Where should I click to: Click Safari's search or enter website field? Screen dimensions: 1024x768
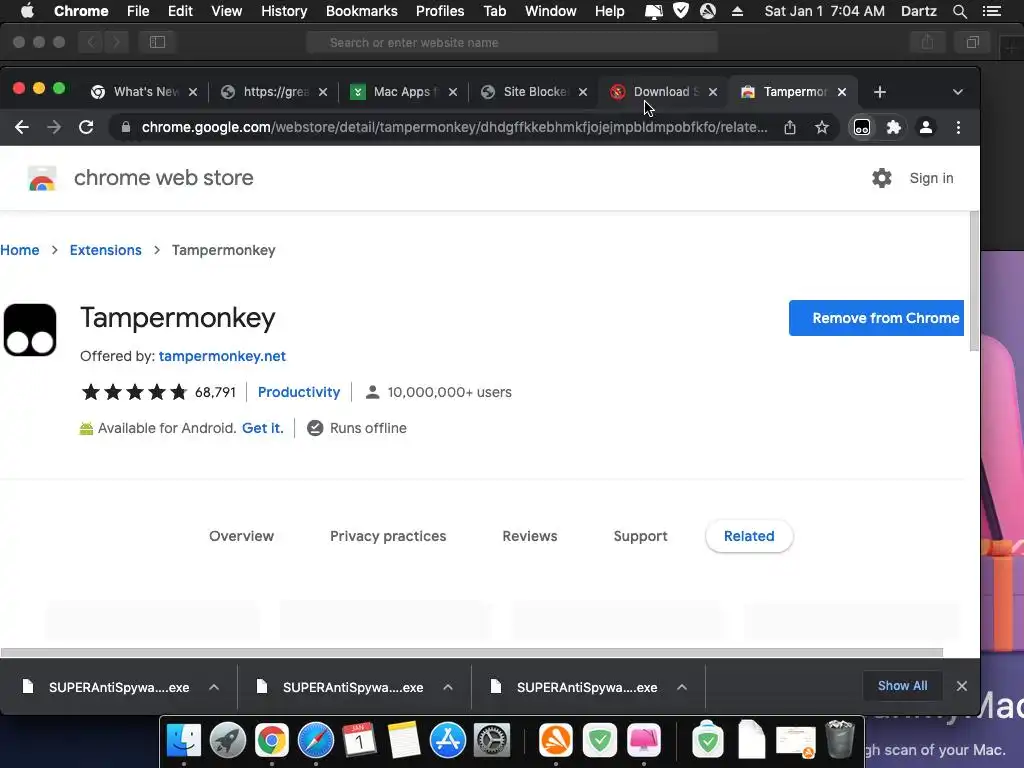pos(512,42)
